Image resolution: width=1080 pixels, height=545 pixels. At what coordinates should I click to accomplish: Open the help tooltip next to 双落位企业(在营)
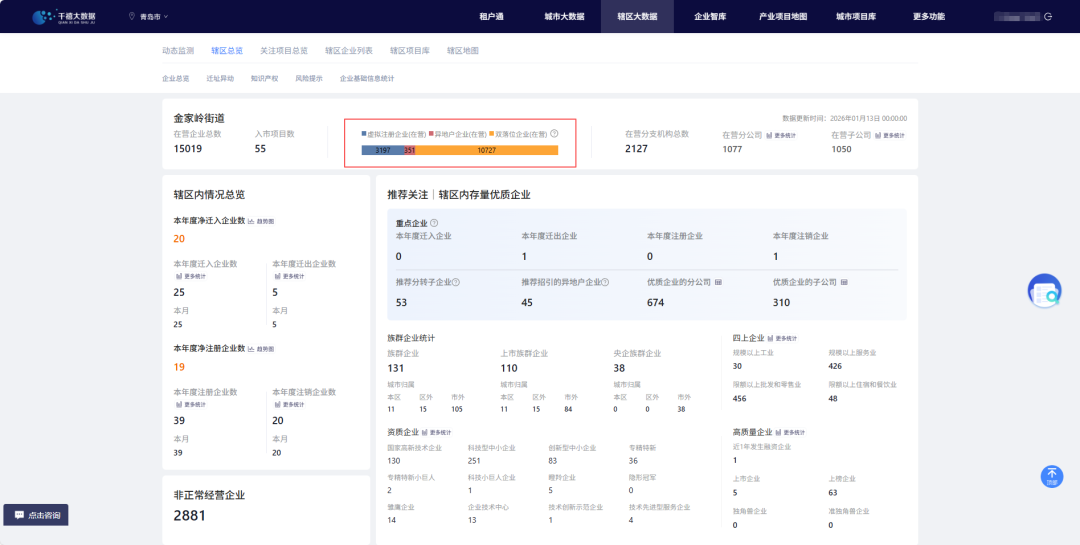coord(554,134)
